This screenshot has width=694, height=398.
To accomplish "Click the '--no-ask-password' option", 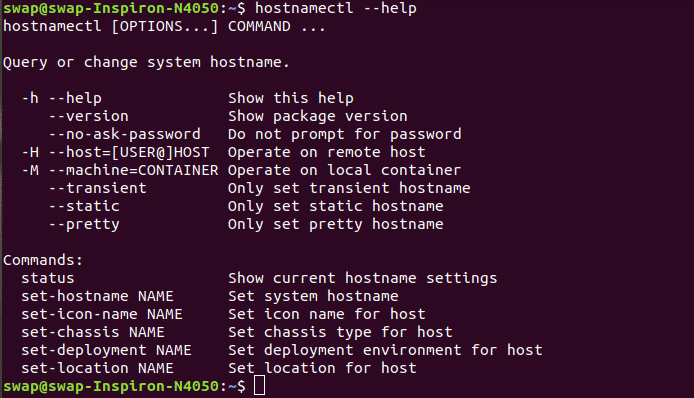I will 124,134.
